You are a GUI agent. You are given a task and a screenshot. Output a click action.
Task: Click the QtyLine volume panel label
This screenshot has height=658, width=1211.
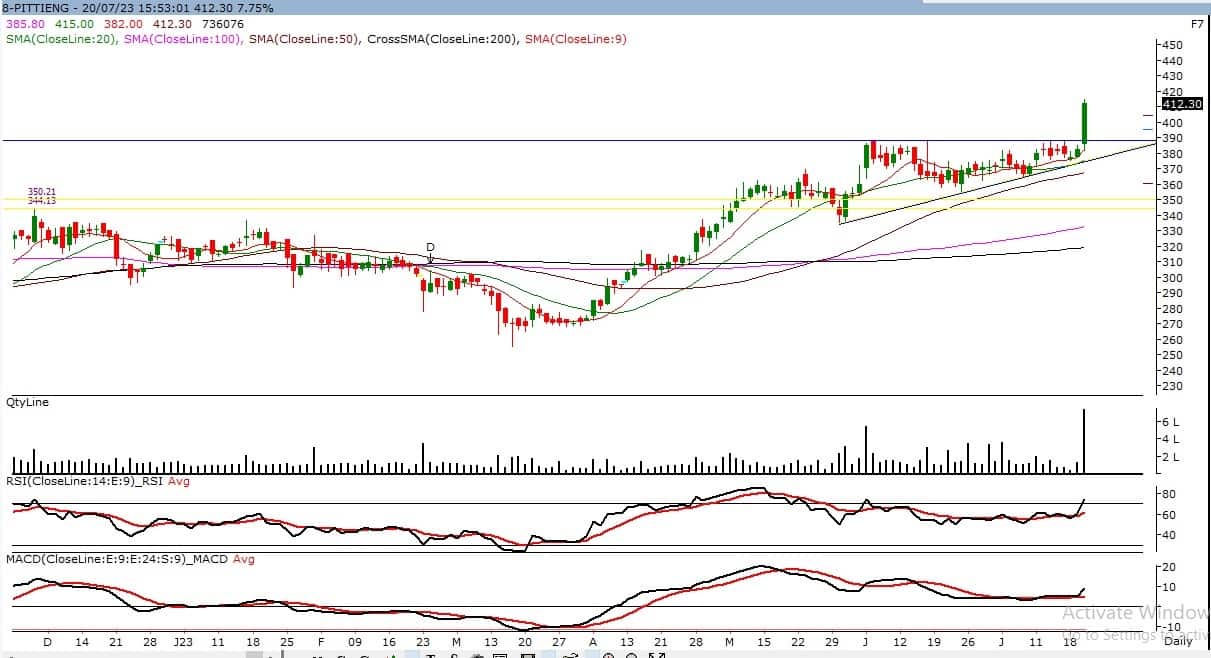pyautogui.click(x=27, y=402)
